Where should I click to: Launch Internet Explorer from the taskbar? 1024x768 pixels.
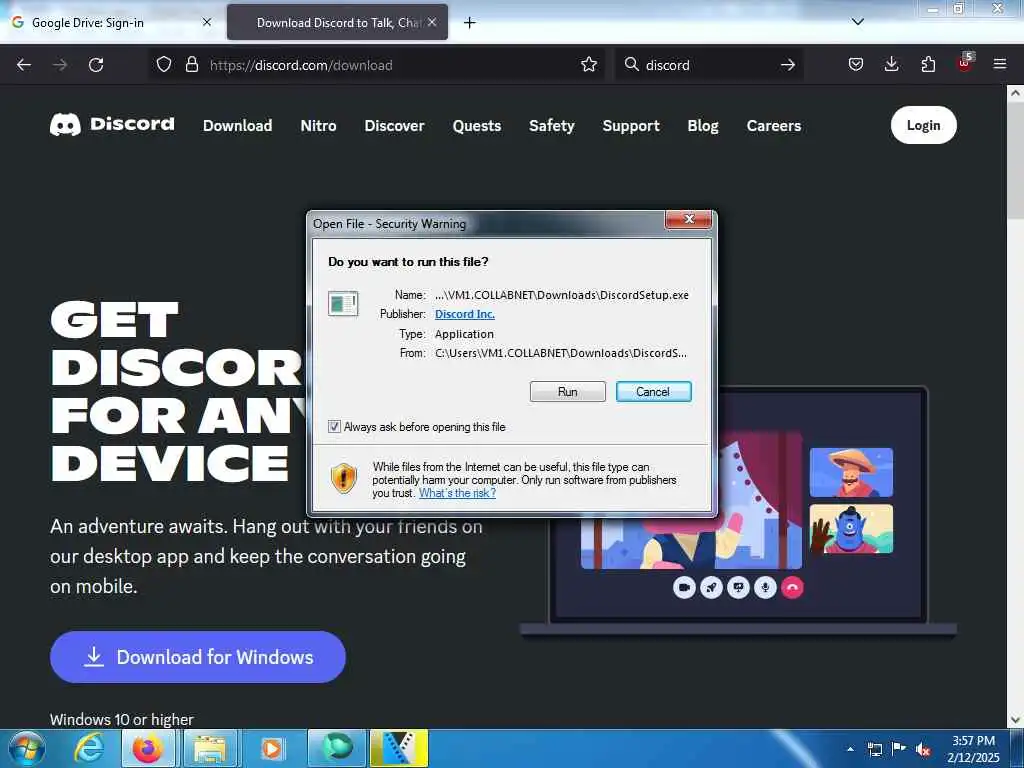[88, 748]
